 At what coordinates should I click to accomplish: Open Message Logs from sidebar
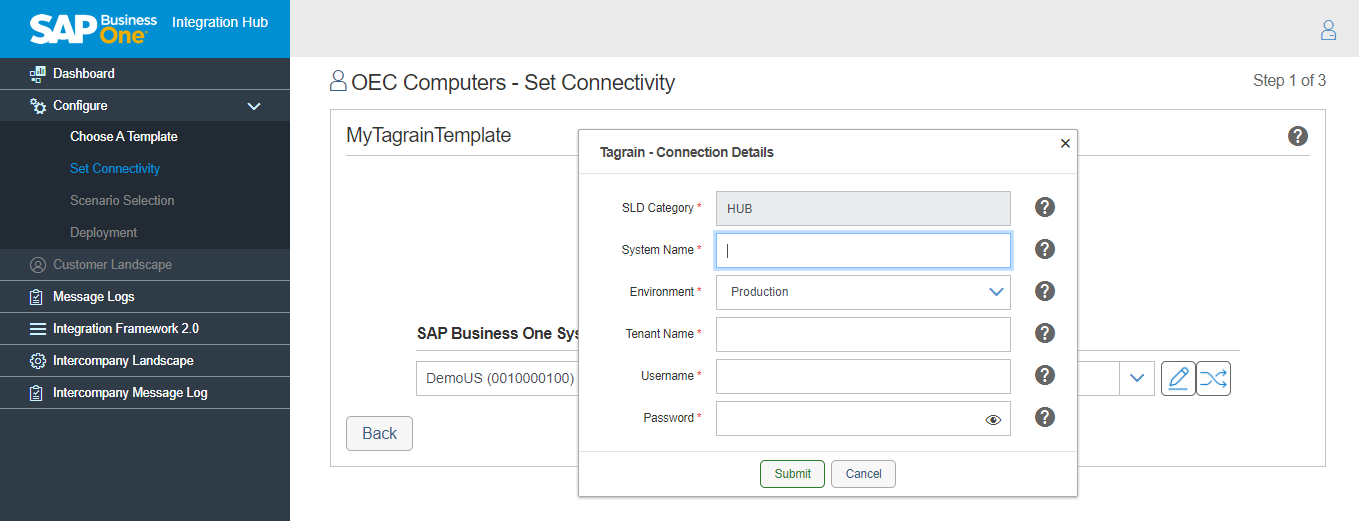[x=93, y=297]
